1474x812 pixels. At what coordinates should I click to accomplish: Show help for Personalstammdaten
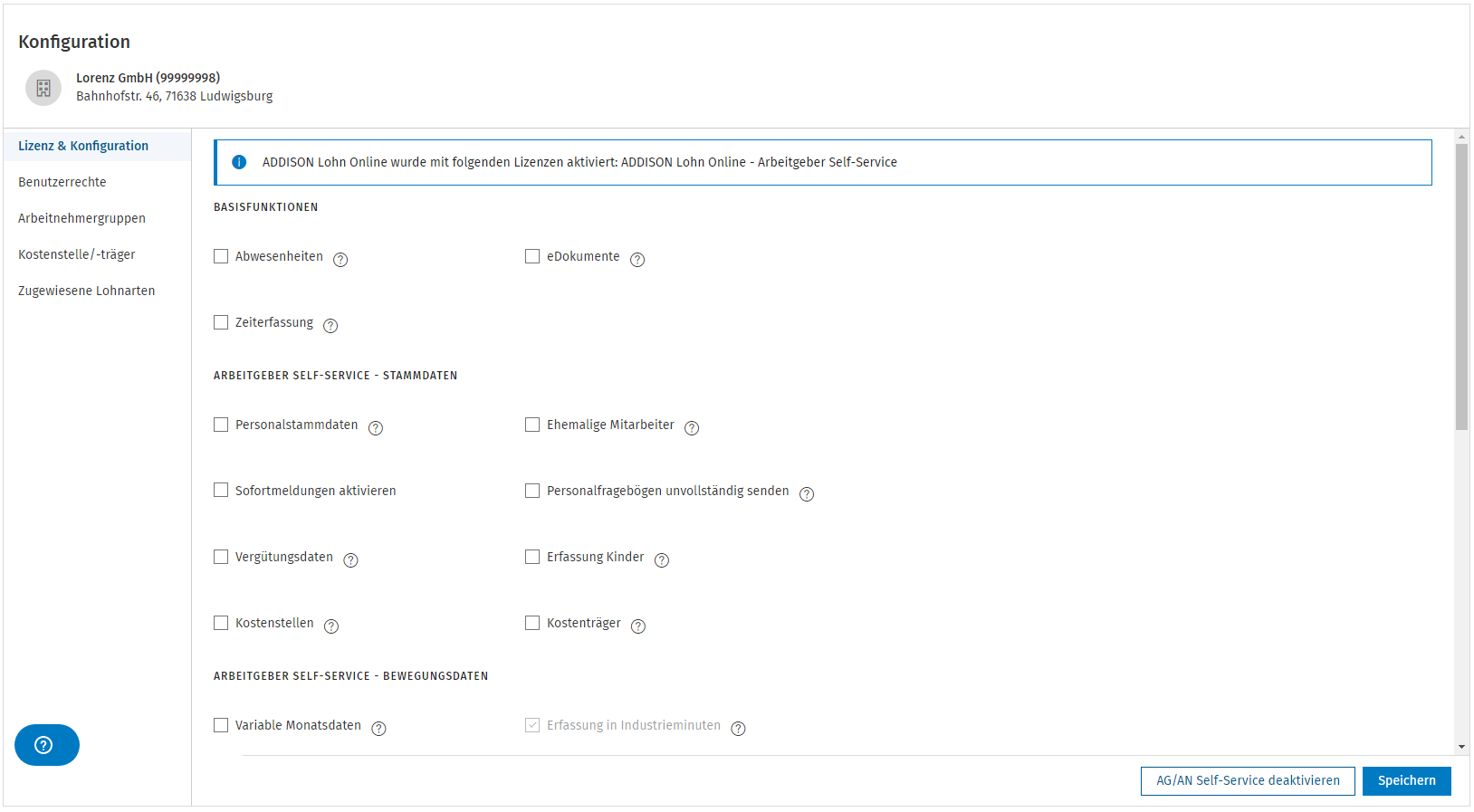(376, 428)
